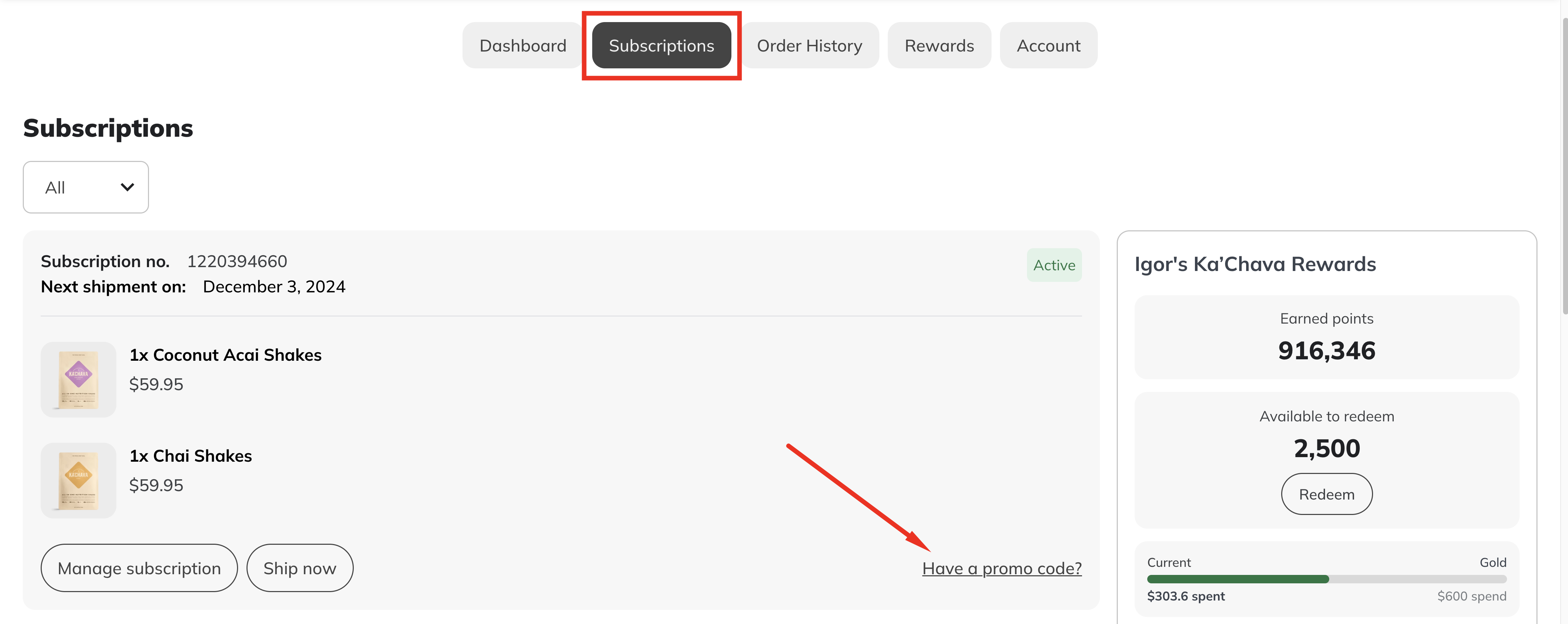The image size is (1568, 624).
Task: Open the Have a promo code link
Action: pos(1002,569)
